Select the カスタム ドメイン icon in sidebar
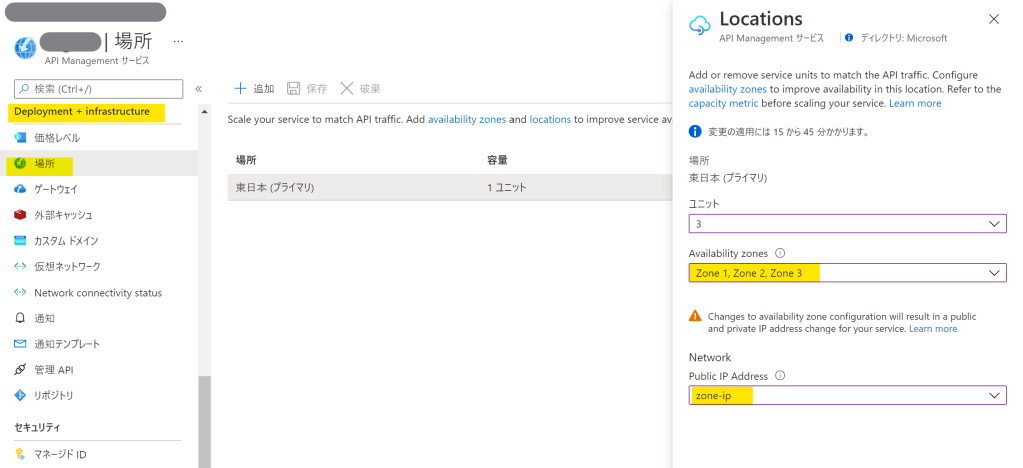The height and width of the screenshot is (468, 1023). pos(20,241)
